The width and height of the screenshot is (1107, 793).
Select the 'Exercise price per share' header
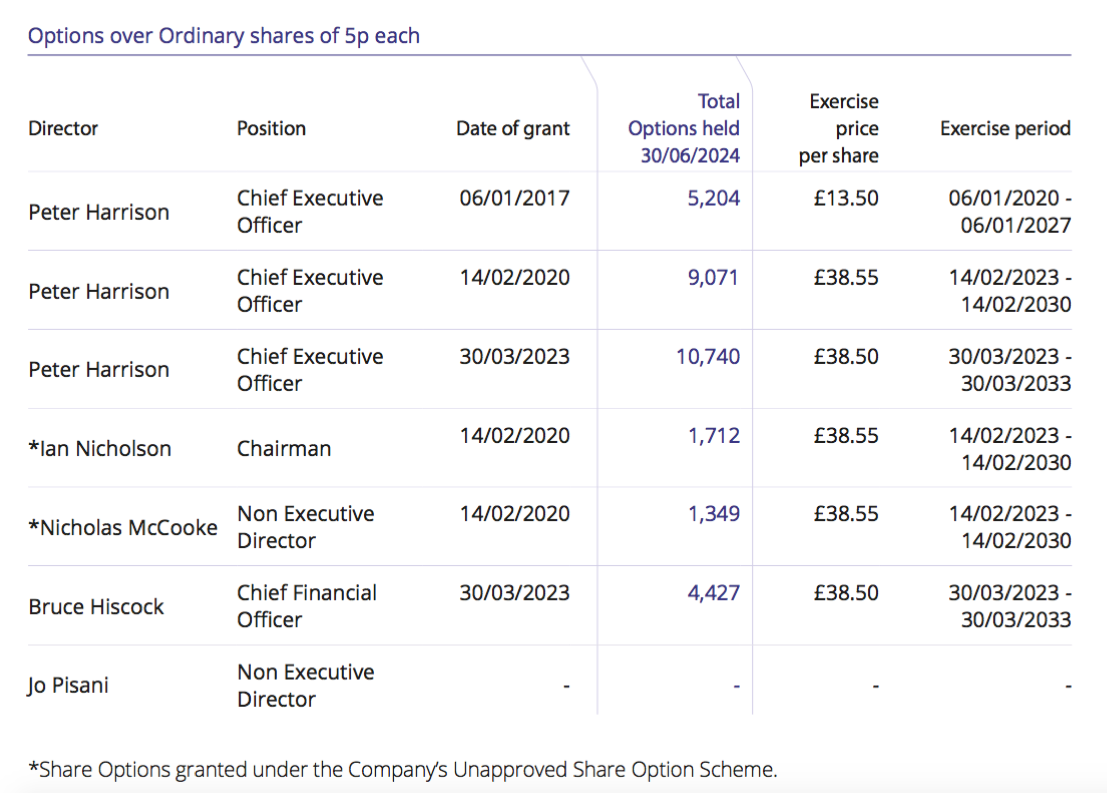tap(839, 128)
